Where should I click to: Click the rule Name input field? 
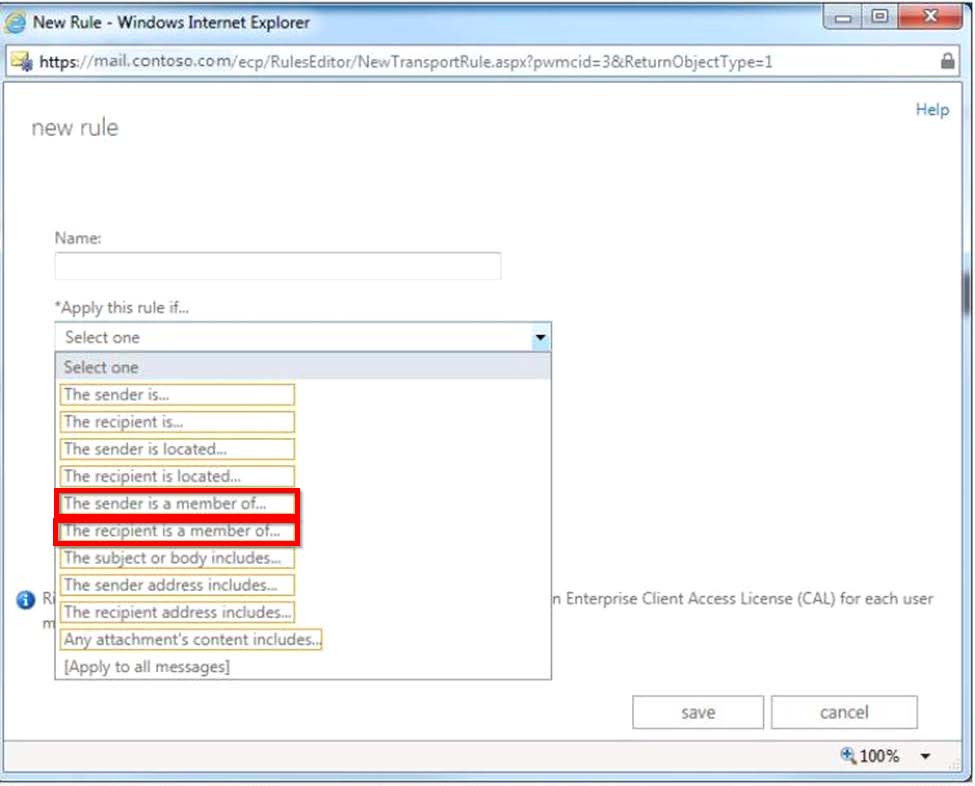pos(277,266)
